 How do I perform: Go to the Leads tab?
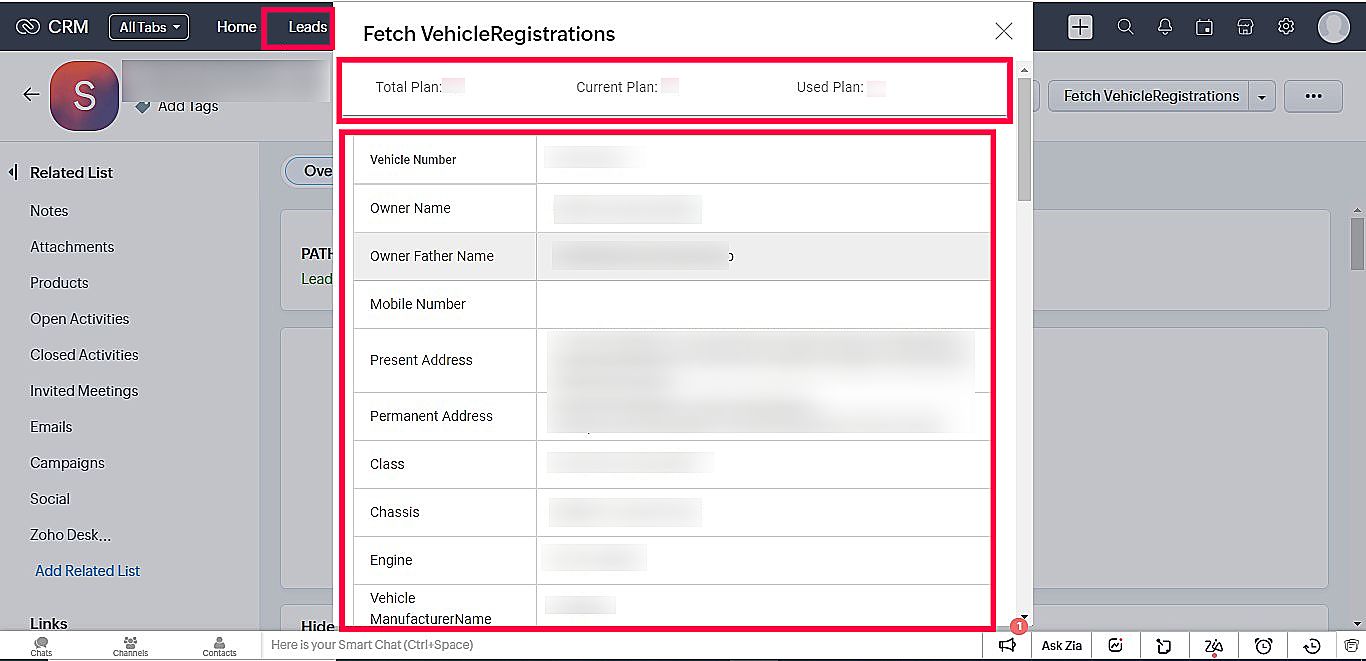click(307, 27)
